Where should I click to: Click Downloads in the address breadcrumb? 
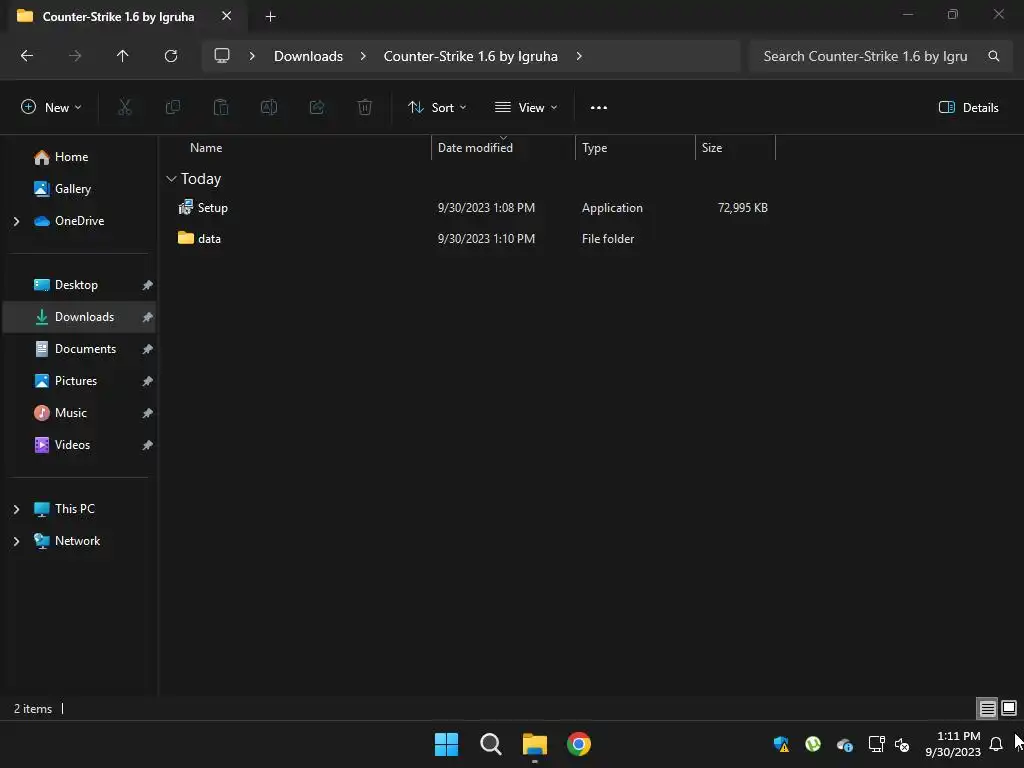[x=308, y=56]
